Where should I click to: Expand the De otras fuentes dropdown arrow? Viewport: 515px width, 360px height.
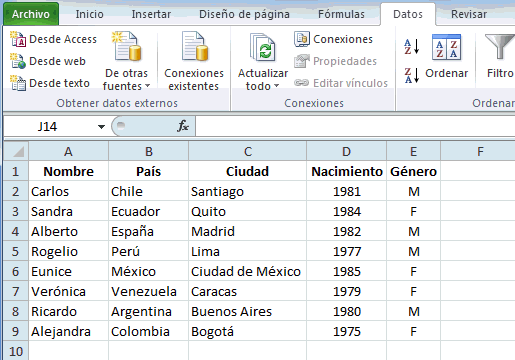[147, 86]
